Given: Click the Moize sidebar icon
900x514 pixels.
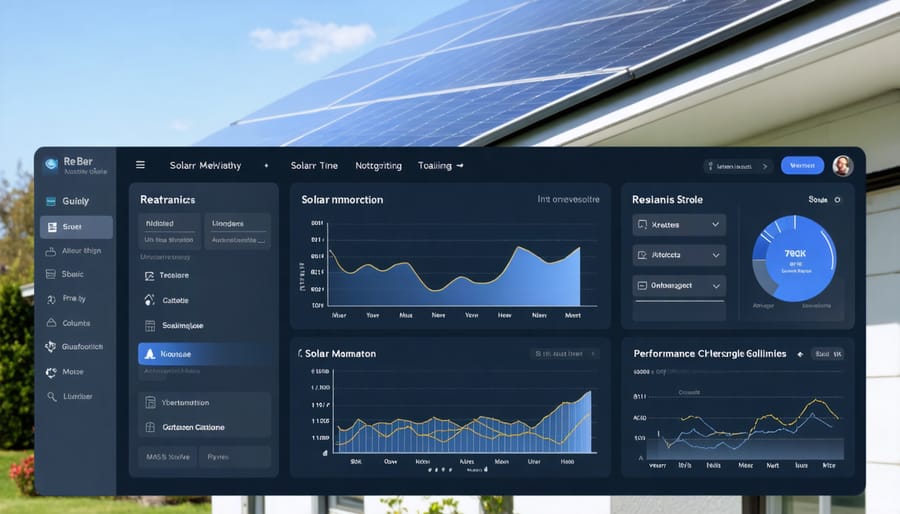Looking at the screenshot, I should pyautogui.click(x=51, y=372).
